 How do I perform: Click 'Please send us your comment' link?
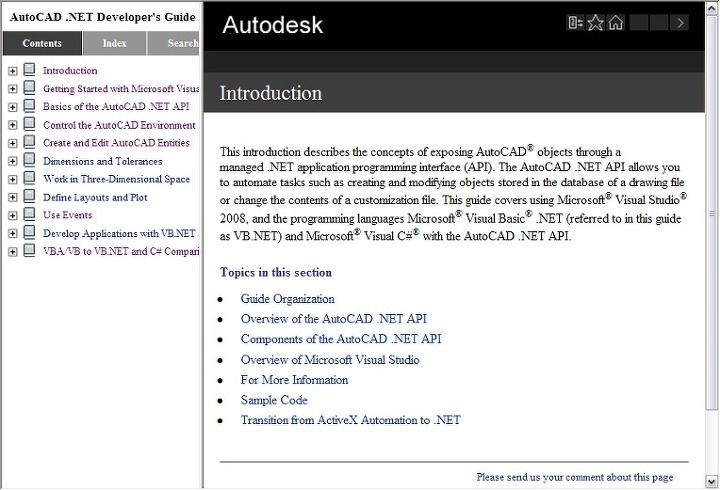click(x=575, y=477)
